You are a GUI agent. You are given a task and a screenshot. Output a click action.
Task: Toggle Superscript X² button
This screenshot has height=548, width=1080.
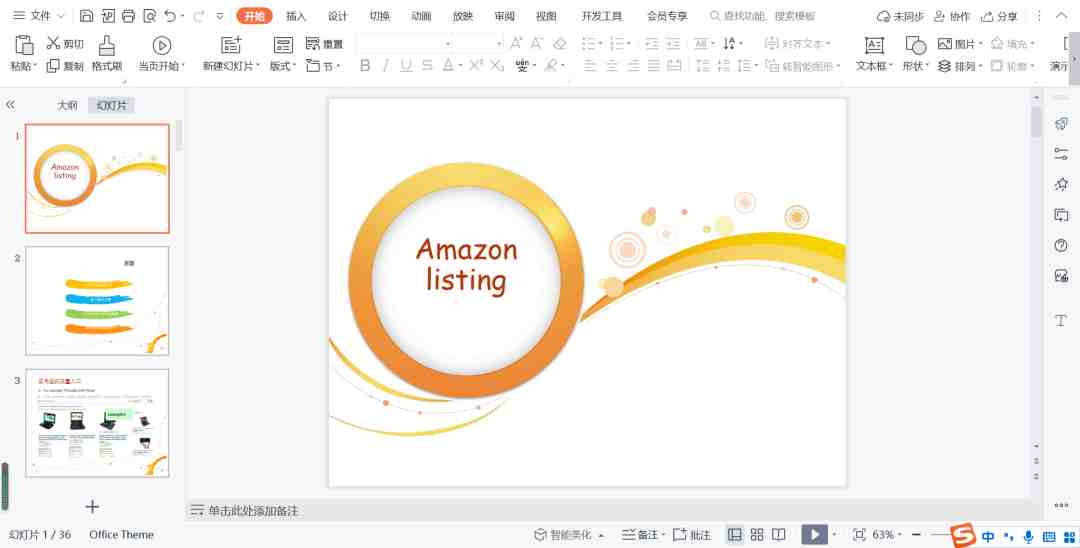point(476,66)
